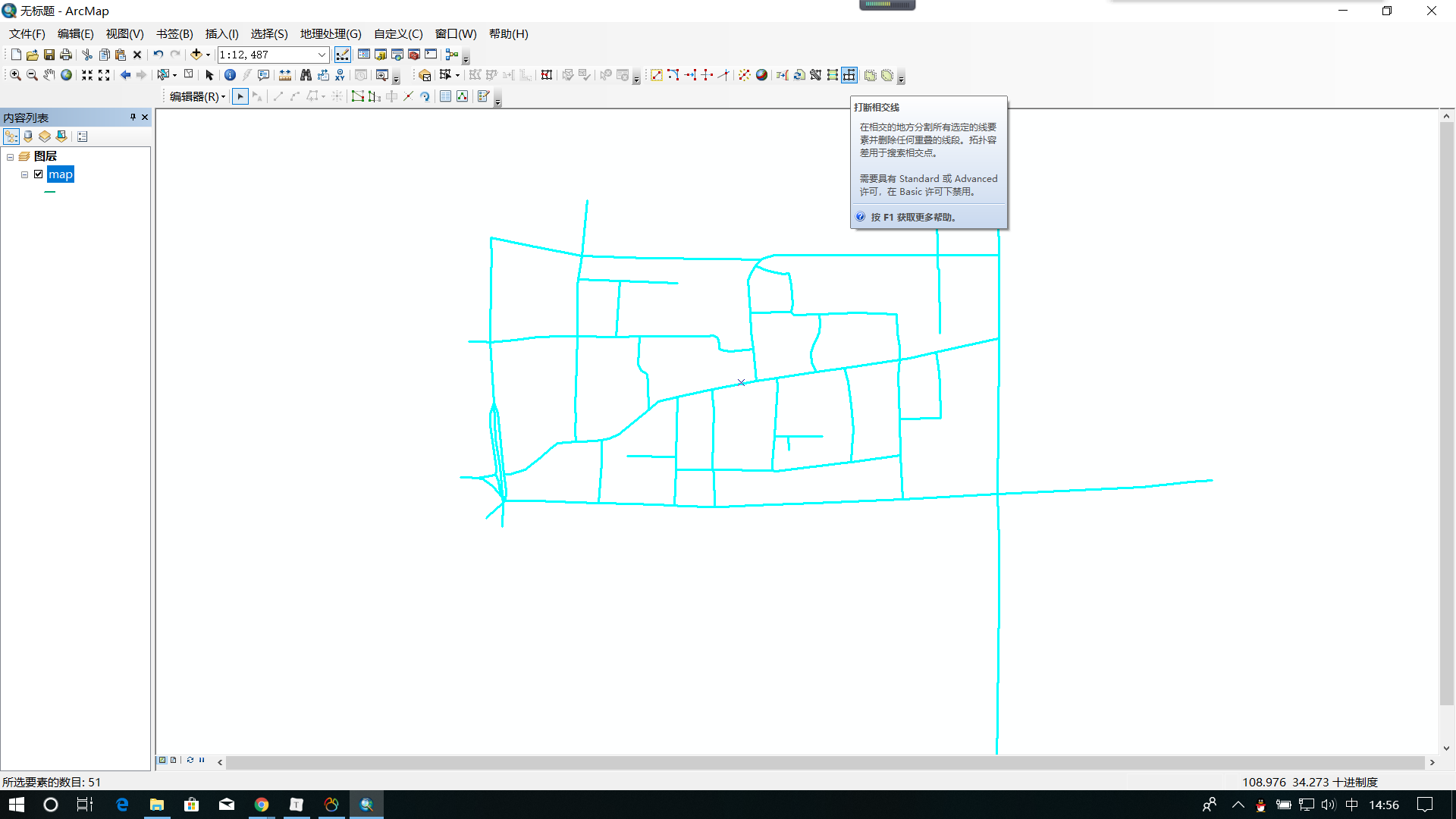
Task: Uncheck the map layer visibility checkbox
Action: click(39, 174)
